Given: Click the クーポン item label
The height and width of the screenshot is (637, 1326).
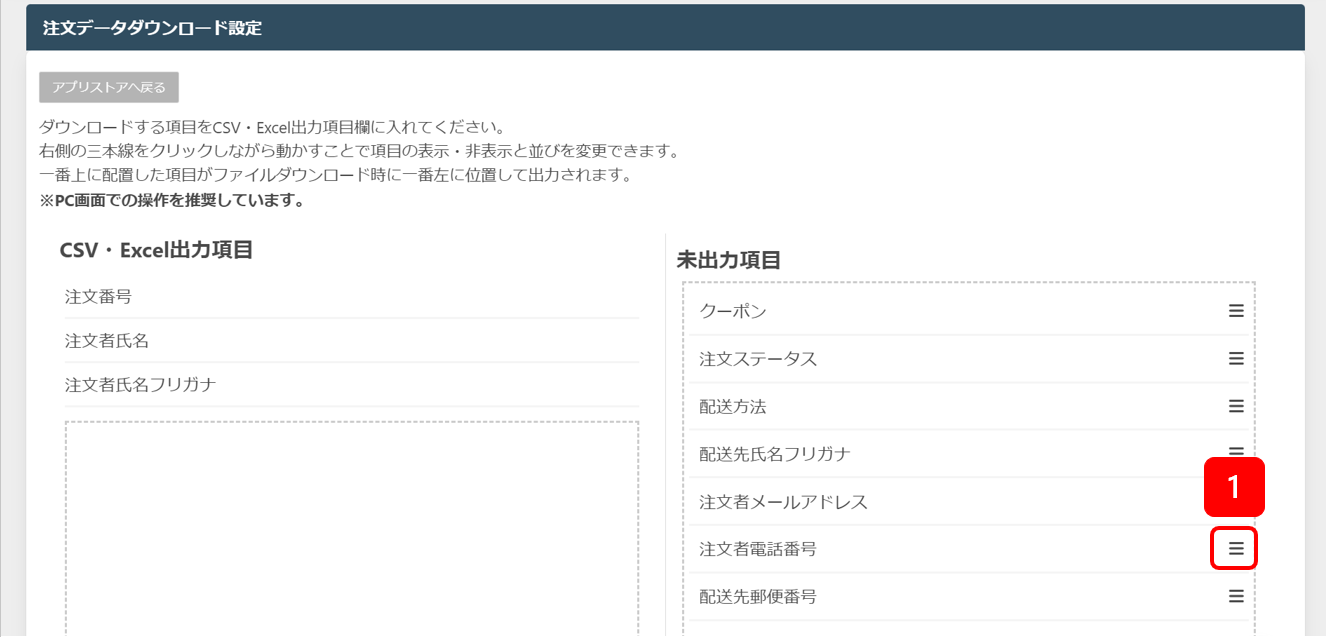Looking at the screenshot, I should pos(733,311).
